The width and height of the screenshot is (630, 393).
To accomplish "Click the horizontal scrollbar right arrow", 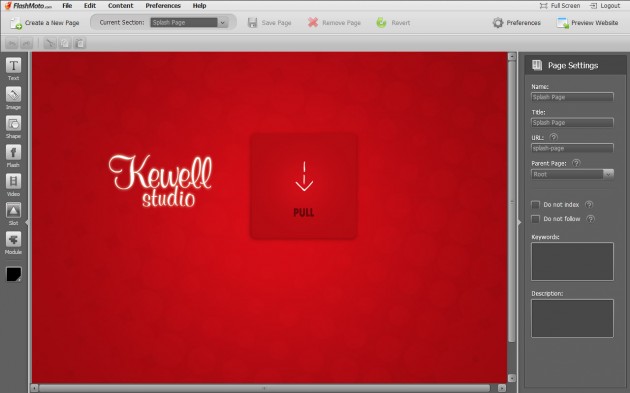I will coord(502,388).
